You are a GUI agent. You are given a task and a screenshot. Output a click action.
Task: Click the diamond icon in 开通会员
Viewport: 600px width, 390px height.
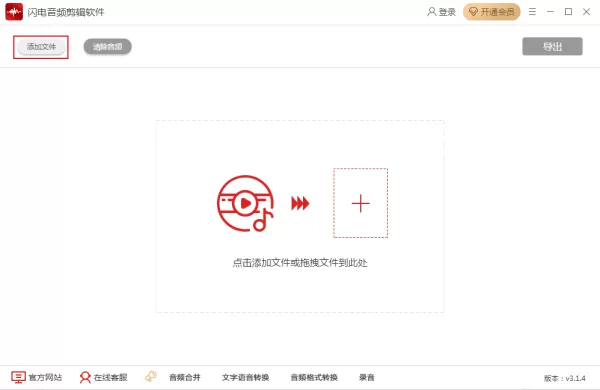tap(473, 12)
